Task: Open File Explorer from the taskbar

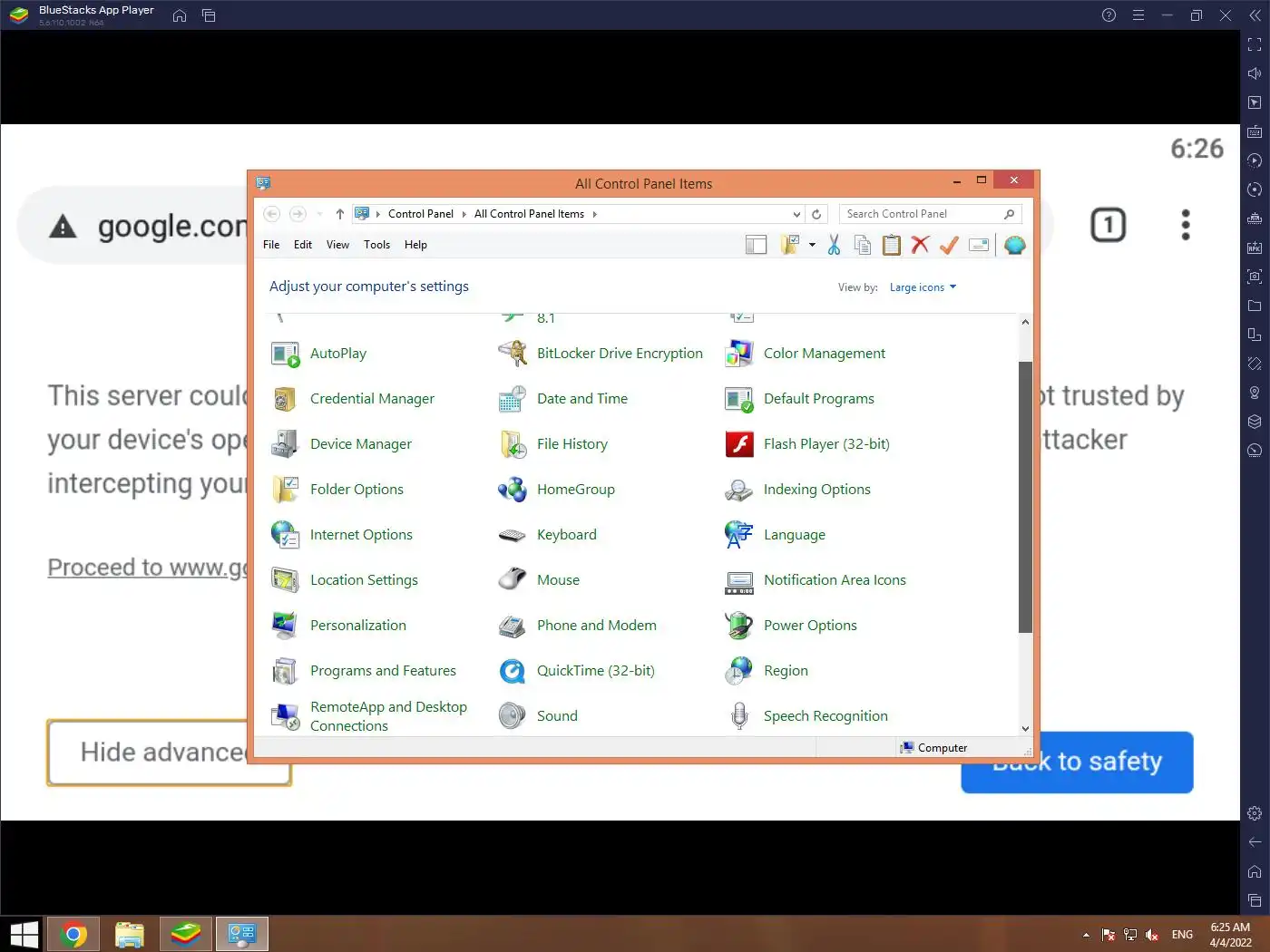Action: click(x=130, y=934)
